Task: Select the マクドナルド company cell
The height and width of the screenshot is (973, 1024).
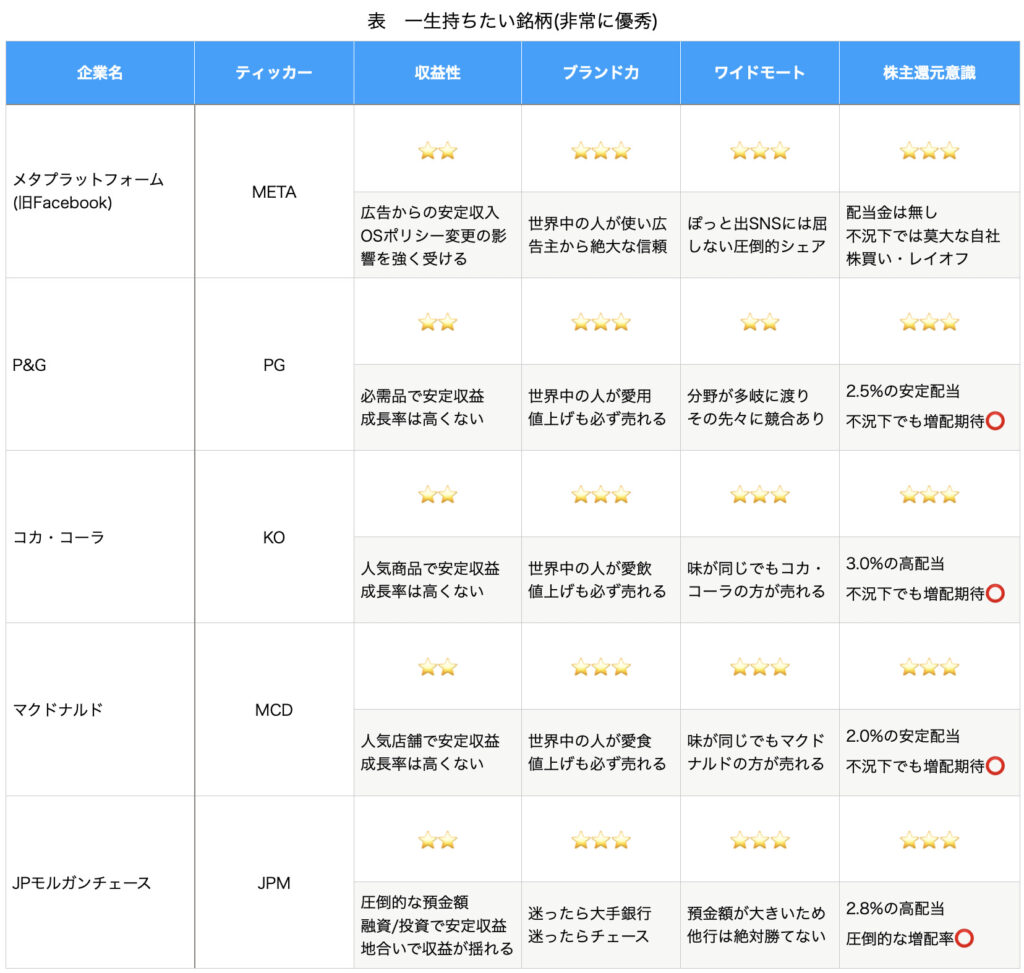Action: (100, 709)
